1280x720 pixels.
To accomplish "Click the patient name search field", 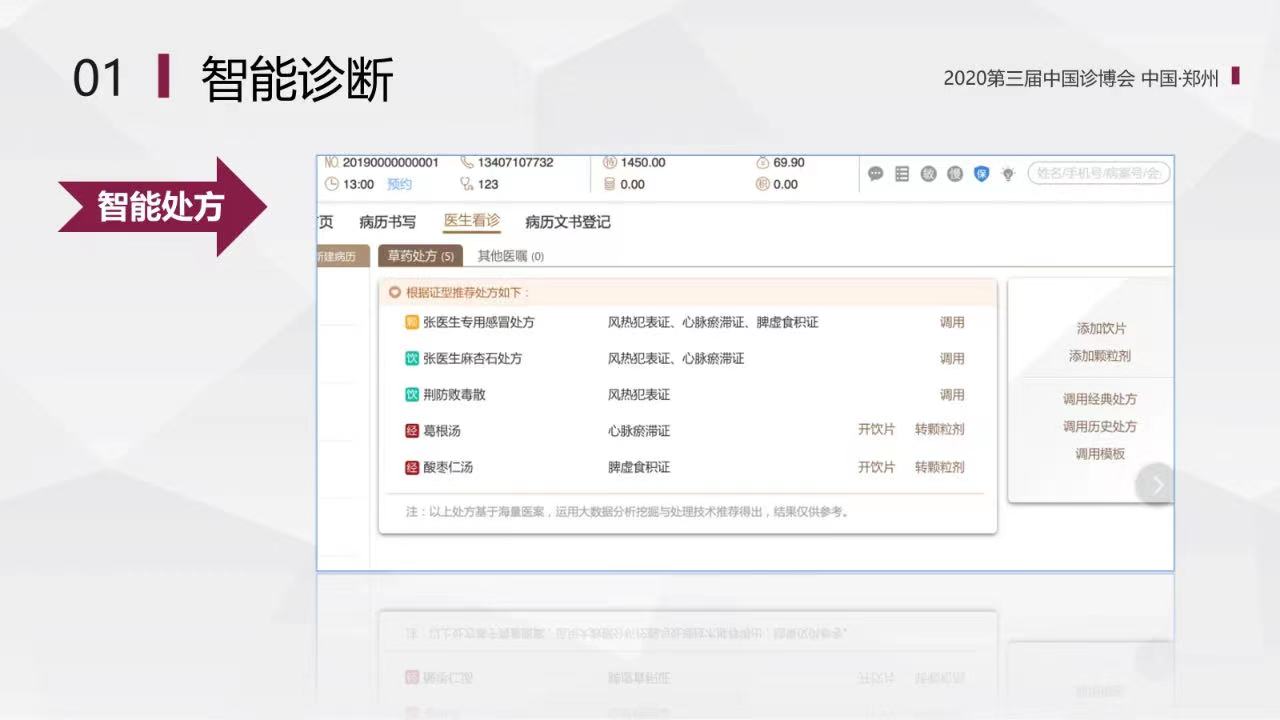I will [1099, 173].
